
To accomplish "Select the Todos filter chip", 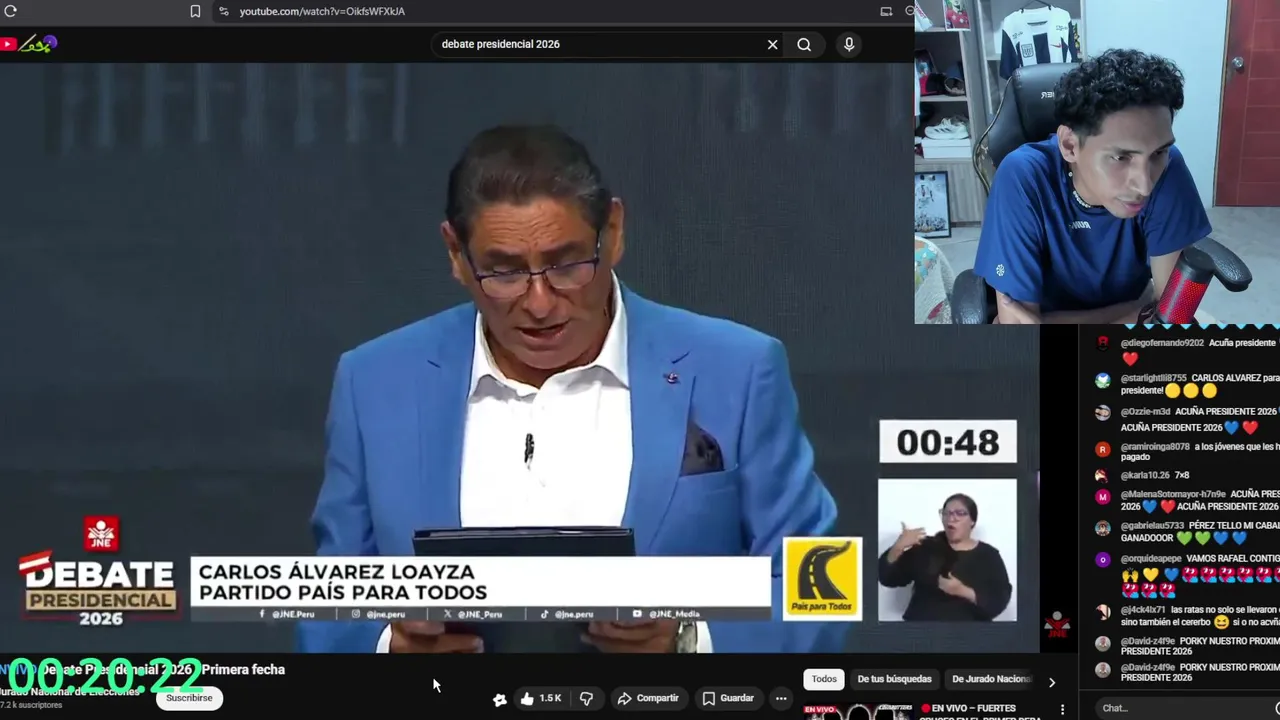I will pos(824,679).
